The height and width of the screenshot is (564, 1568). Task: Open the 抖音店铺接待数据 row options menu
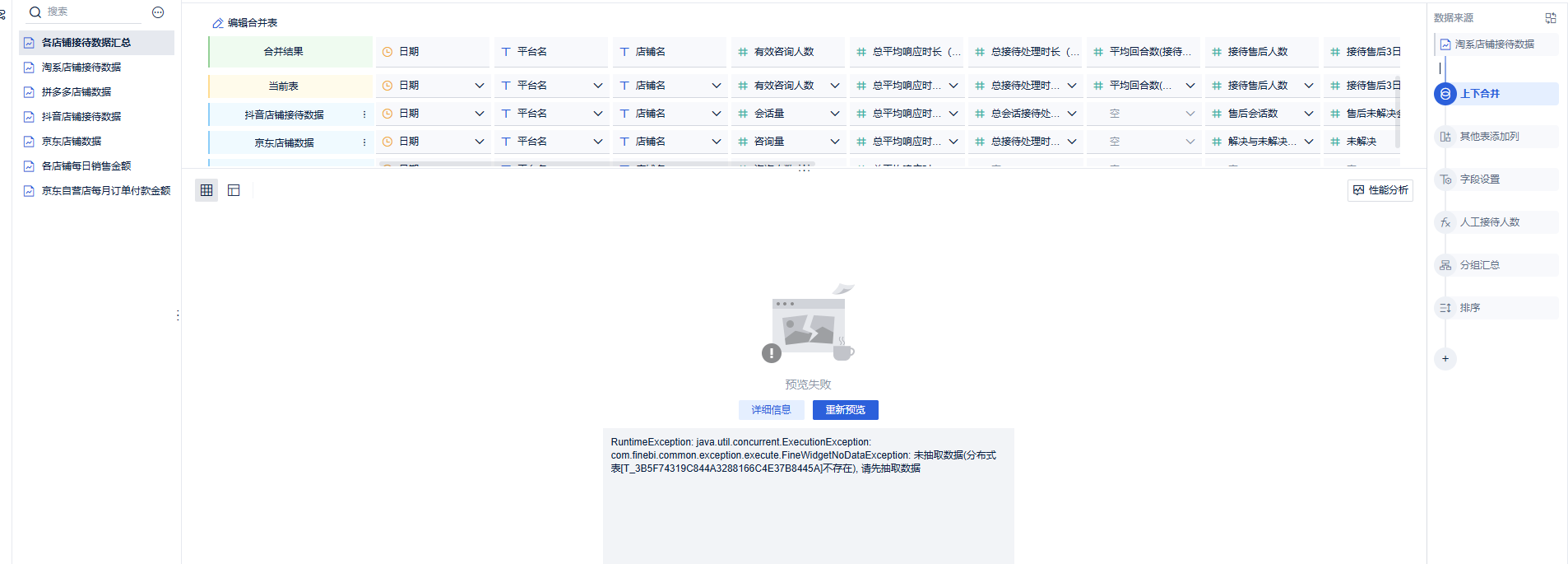tap(364, 114)
